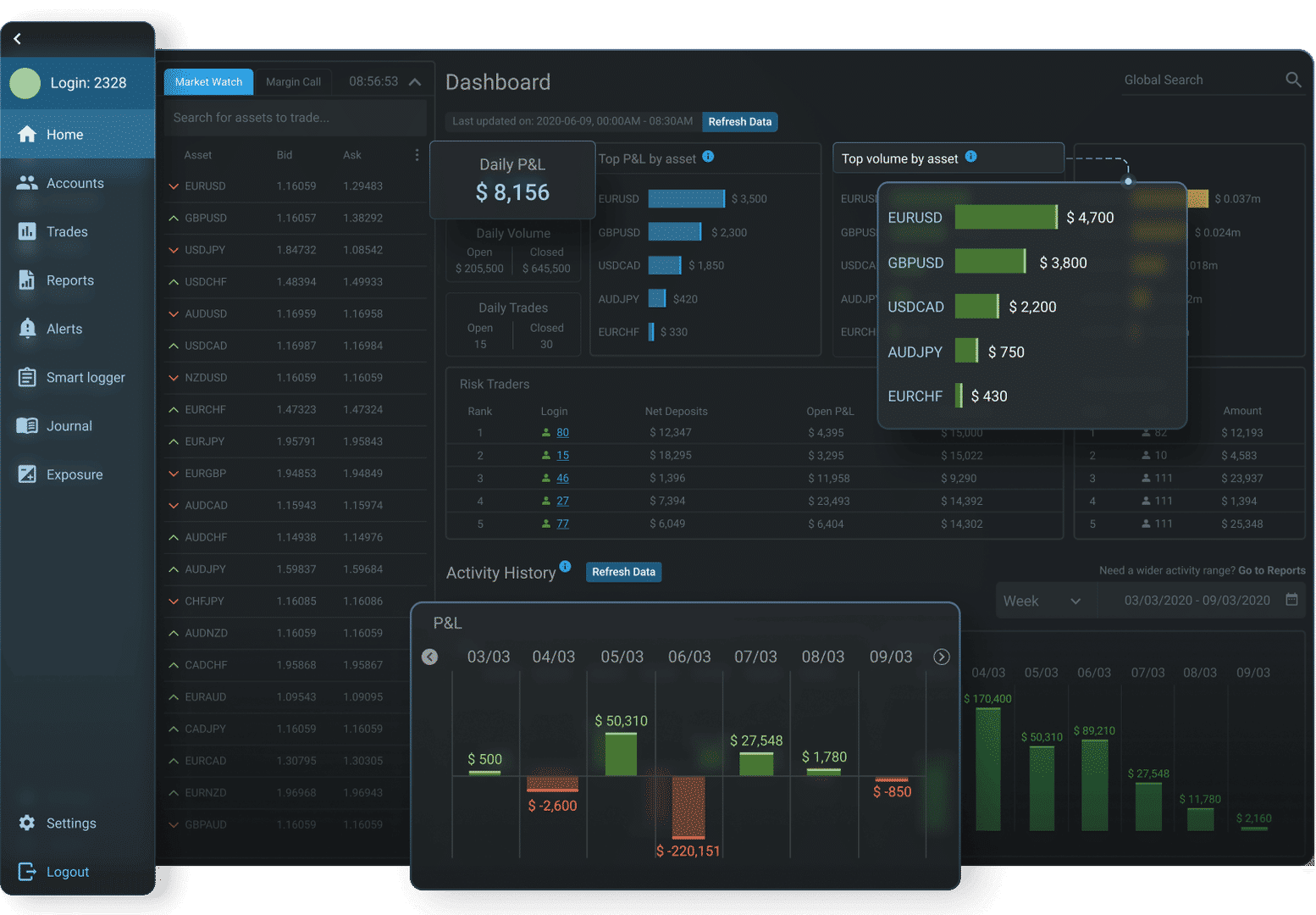
Task: Collapse the sidebar with back arrow
Action: tap(17, 39)
